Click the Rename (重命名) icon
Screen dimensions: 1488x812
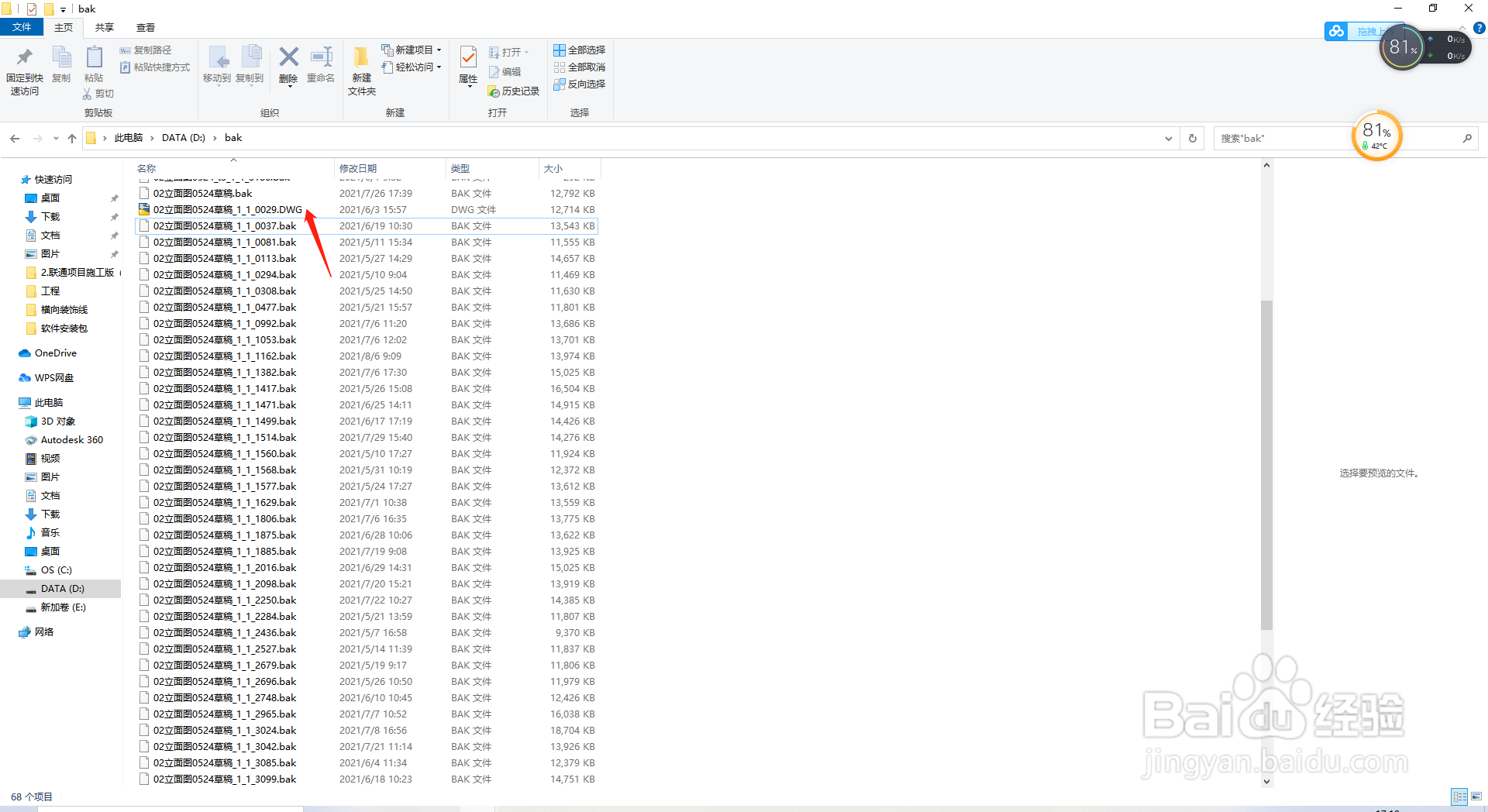point(321,57)
